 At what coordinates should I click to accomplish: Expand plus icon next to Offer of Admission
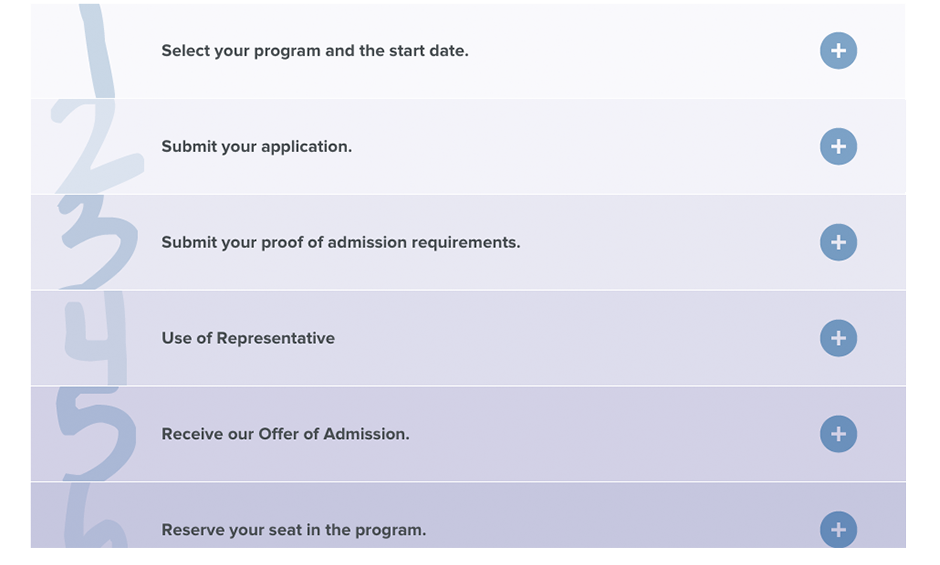coord(838,434)
